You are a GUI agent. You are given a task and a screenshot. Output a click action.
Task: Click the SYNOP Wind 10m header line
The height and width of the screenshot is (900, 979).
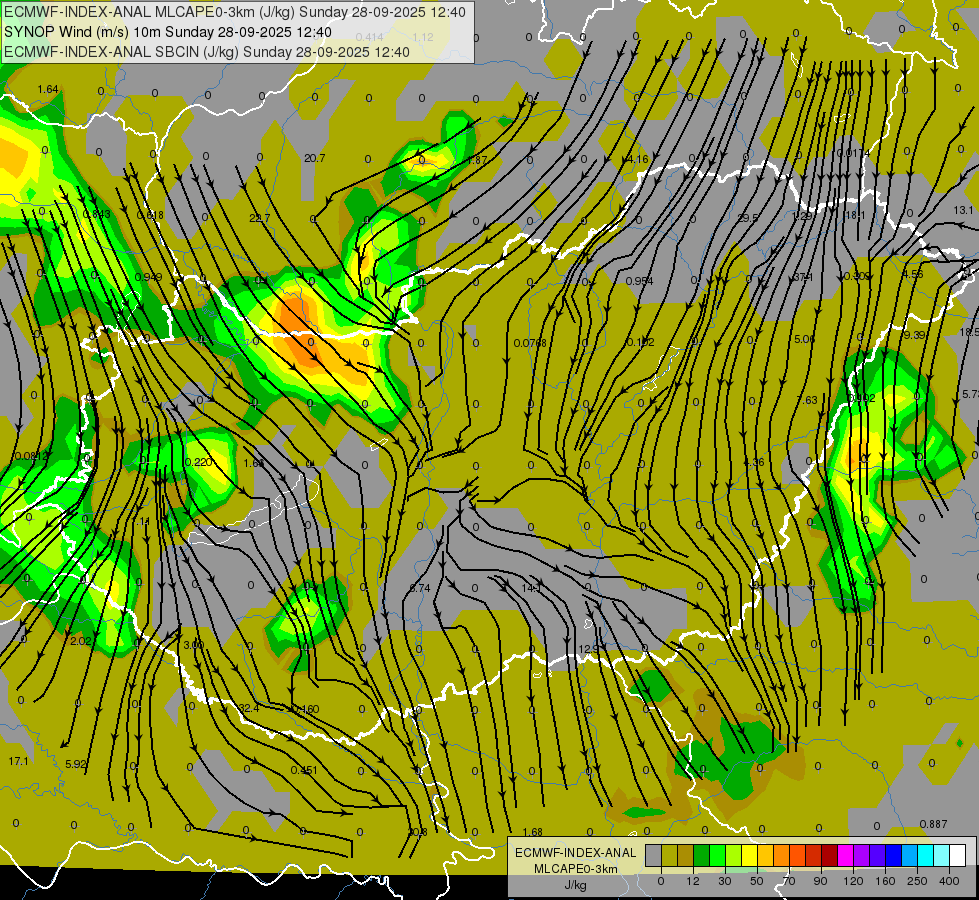click(x=167, y=32)
